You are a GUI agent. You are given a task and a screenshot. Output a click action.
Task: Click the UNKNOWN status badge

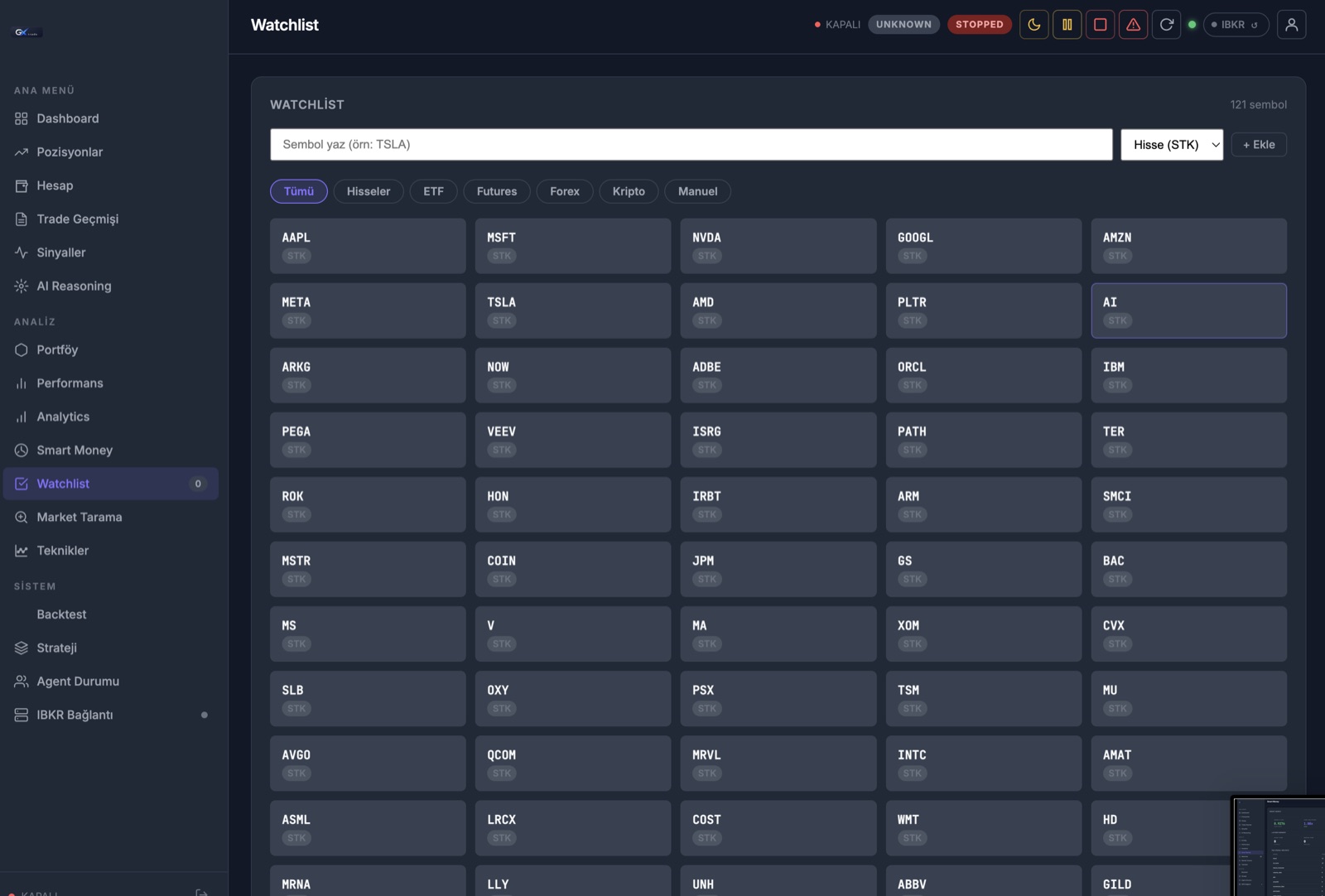tap(903, 25)
